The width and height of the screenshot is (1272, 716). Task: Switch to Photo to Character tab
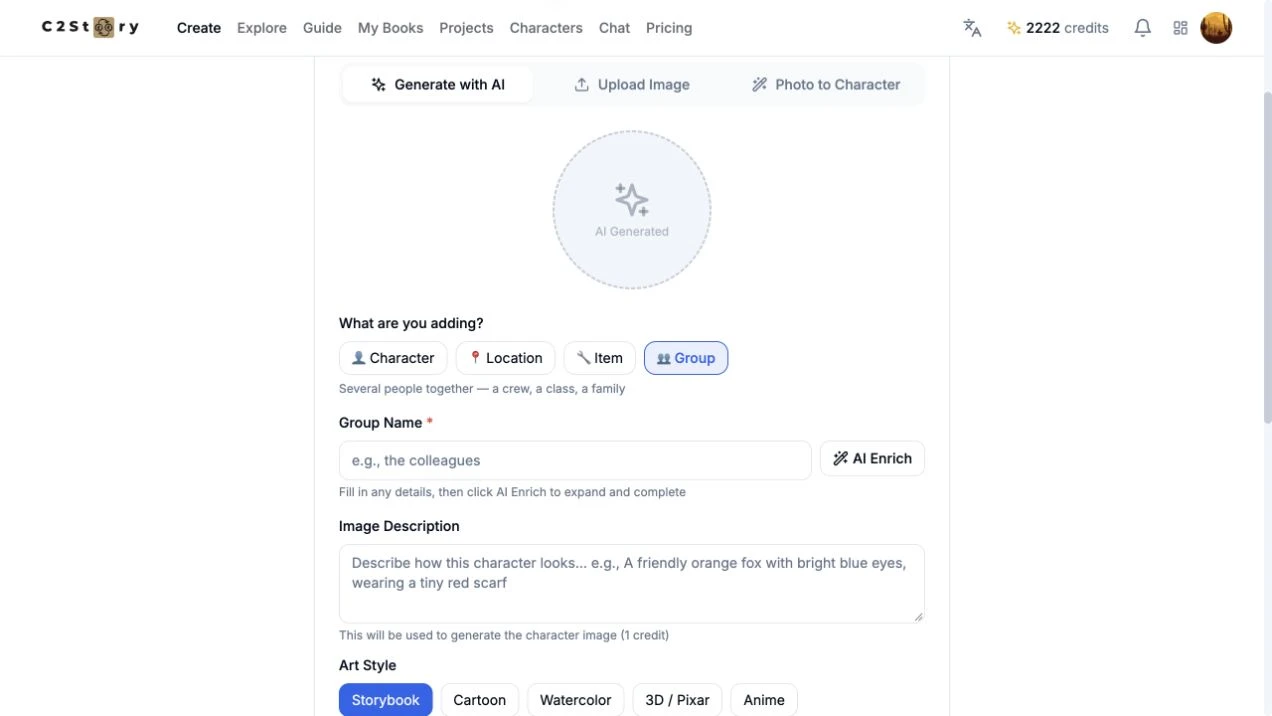click(826, 85)
